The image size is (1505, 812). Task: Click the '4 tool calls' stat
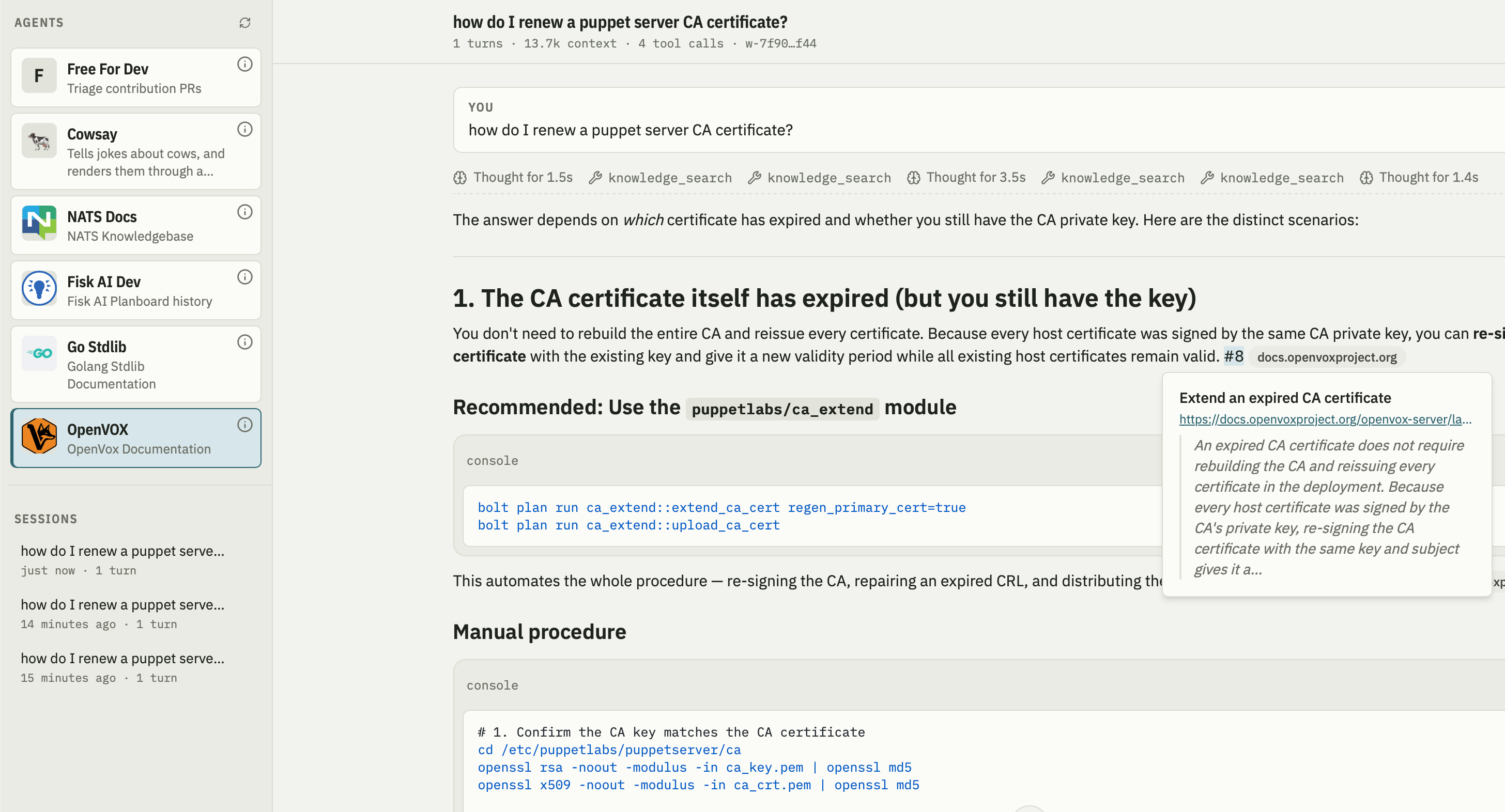[x=681, y=44]
